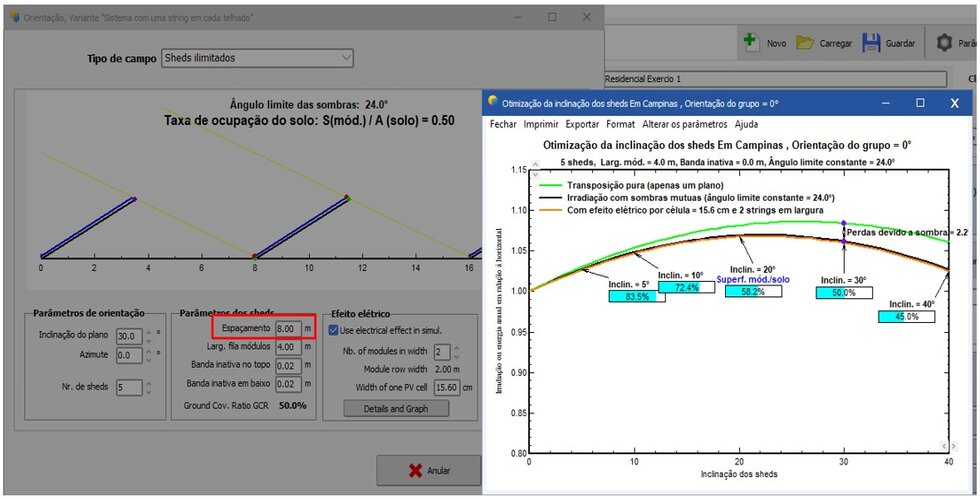Screen dimensions: 980x499
Task: Maximize the optimization graph window
Action: pos(920,102)
